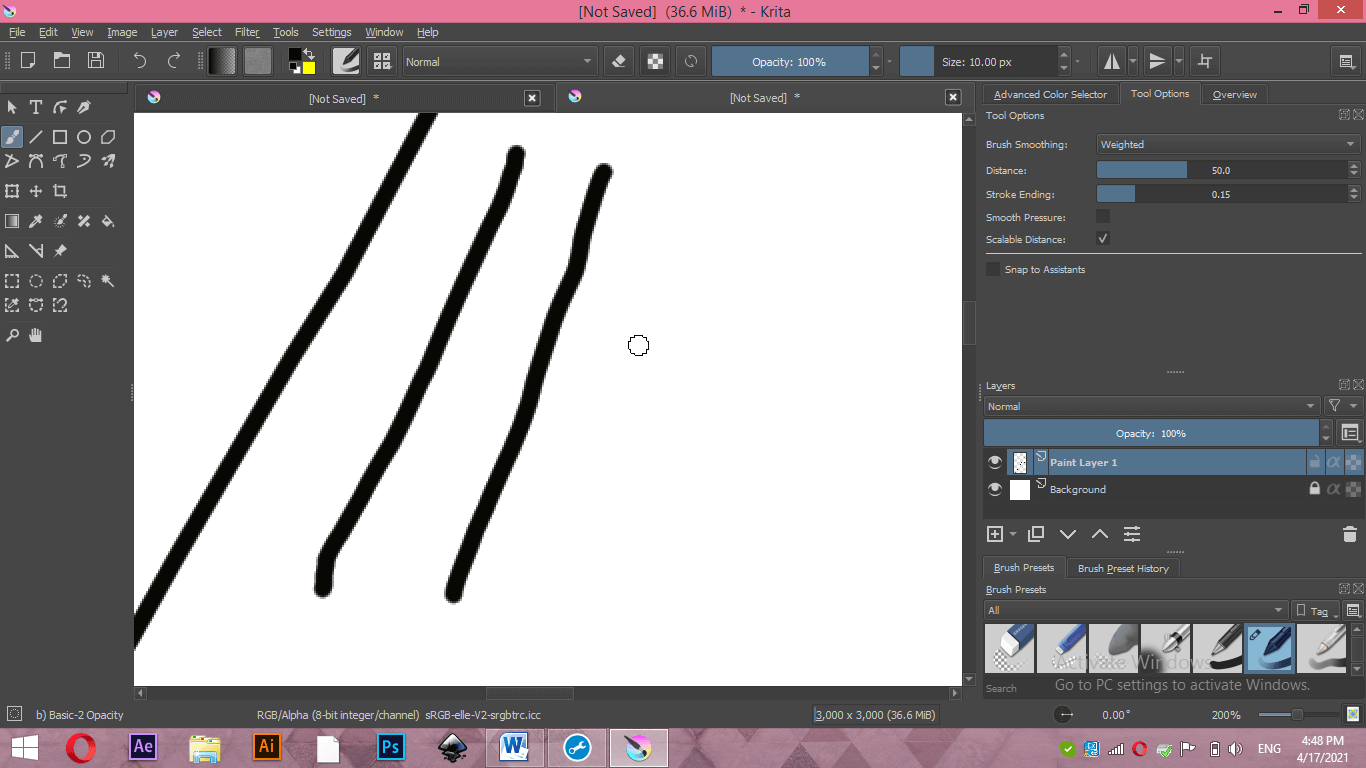Select the Move tool

[x=36, y=191]
